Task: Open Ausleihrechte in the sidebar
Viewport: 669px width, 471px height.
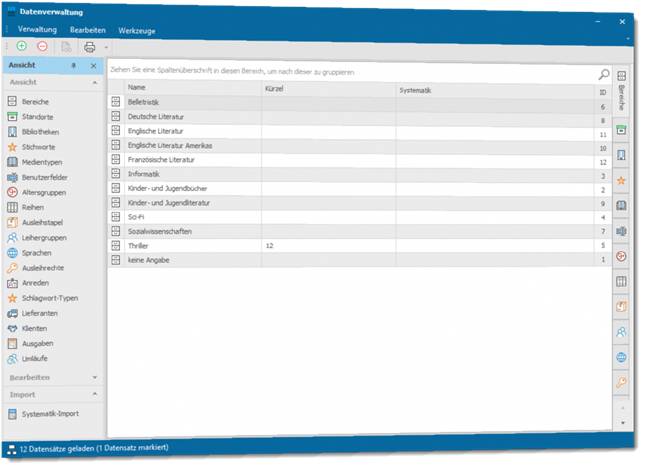Action: (35, 268)
